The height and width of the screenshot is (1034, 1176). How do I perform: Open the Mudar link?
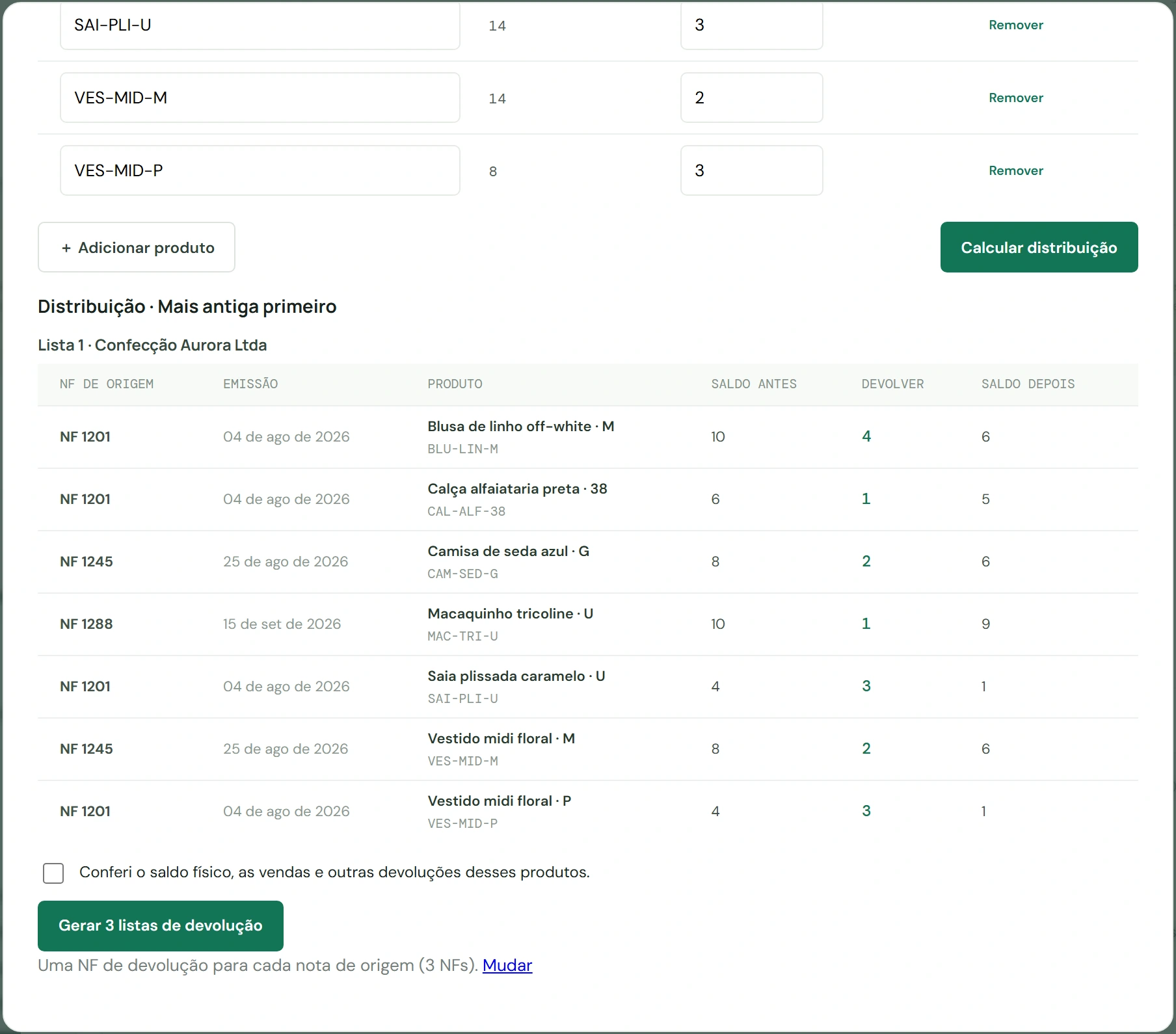click(x=507, y=965)
